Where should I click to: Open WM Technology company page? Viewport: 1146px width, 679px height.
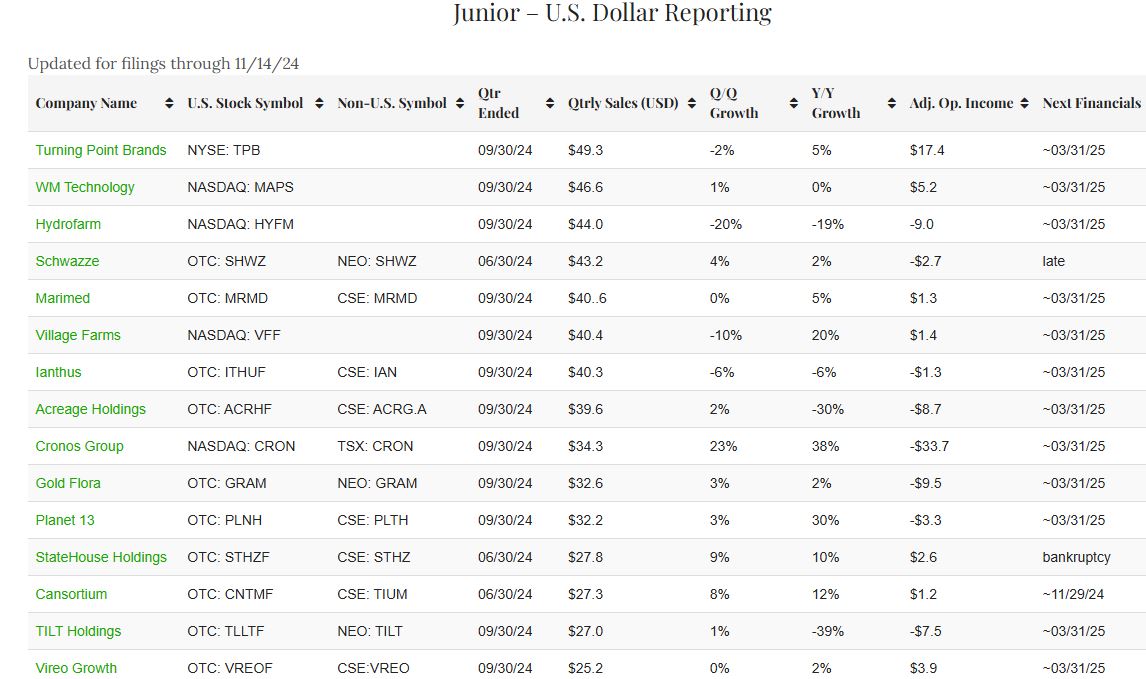(85, 187)
